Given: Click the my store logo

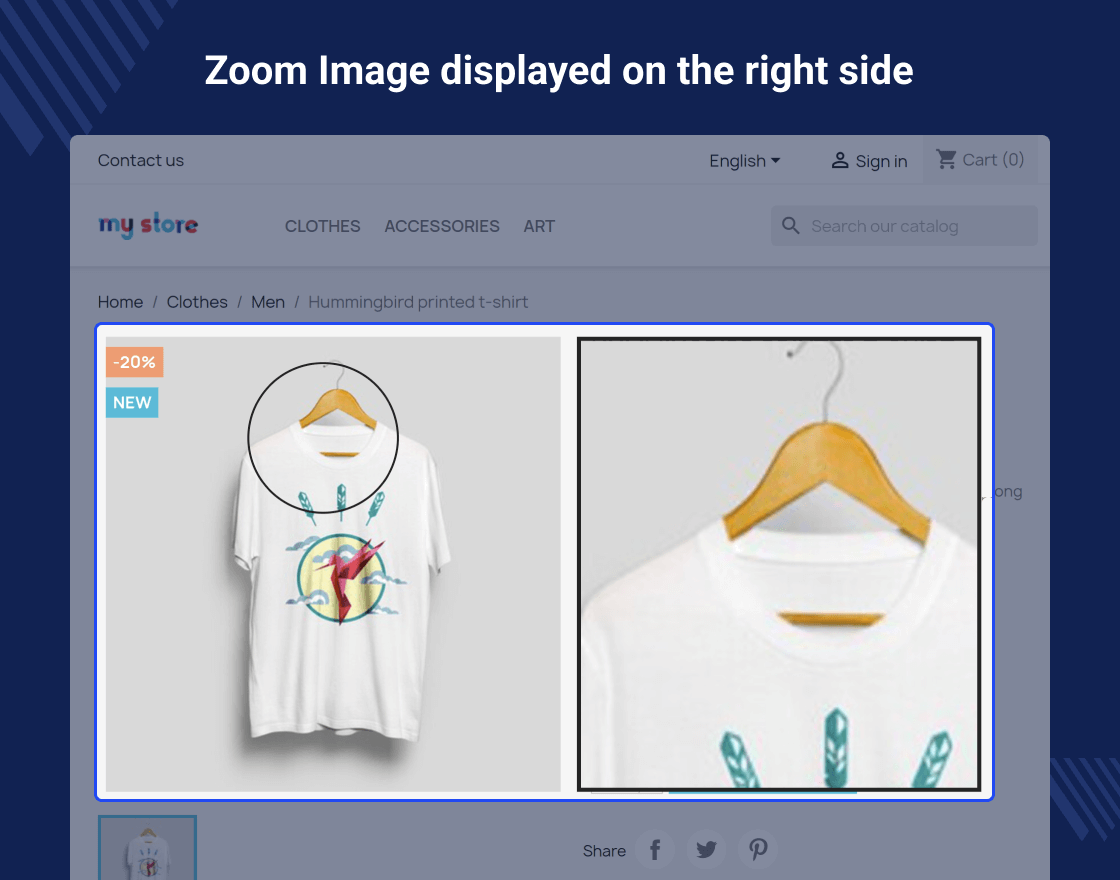Looking at the screenshot, I should (x=148, y=225).
